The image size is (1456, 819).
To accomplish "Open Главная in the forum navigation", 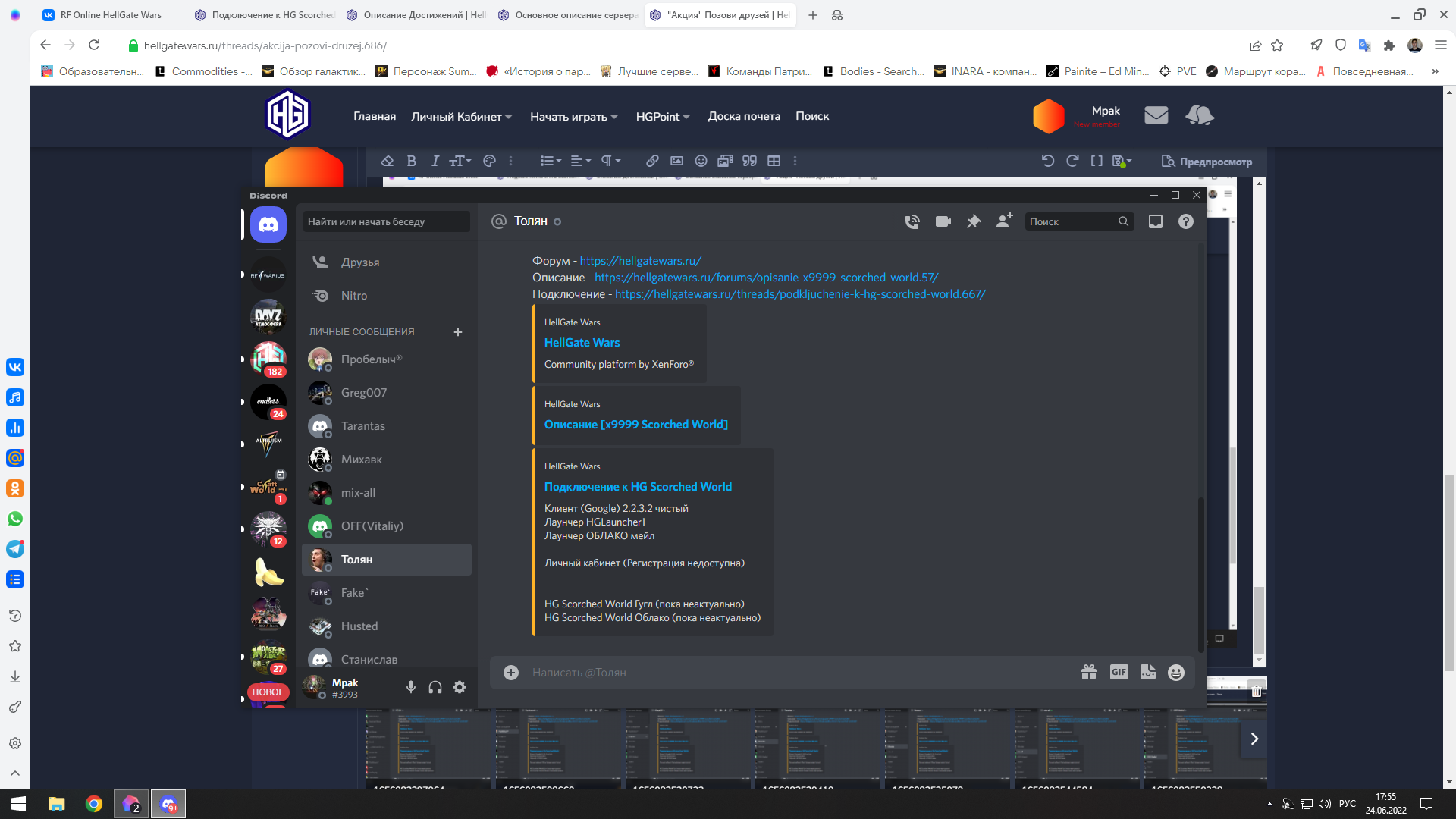I will pos(375,116).
